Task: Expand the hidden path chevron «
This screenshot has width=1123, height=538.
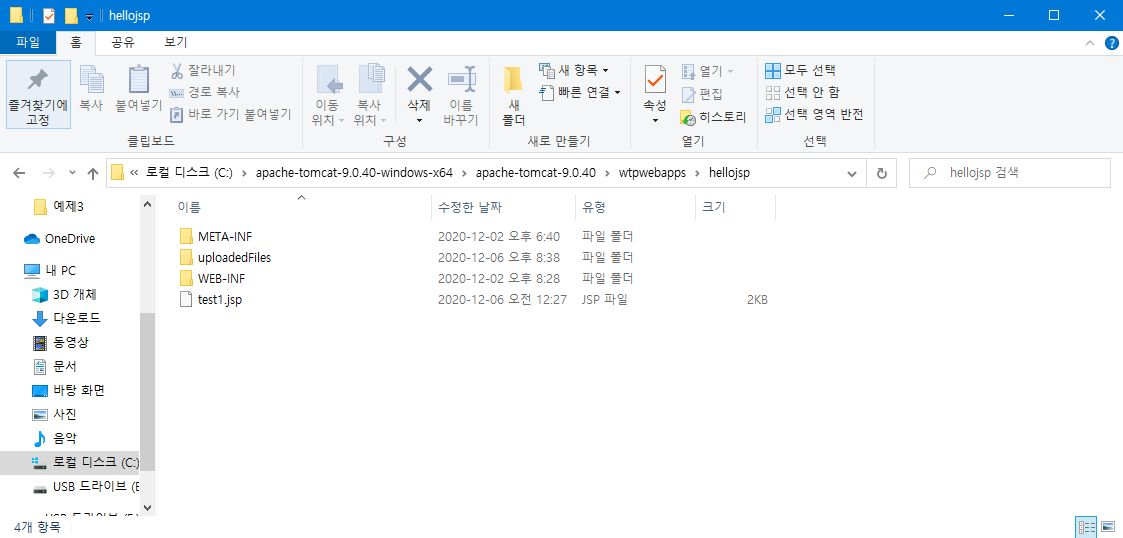Action: [134, 173]
